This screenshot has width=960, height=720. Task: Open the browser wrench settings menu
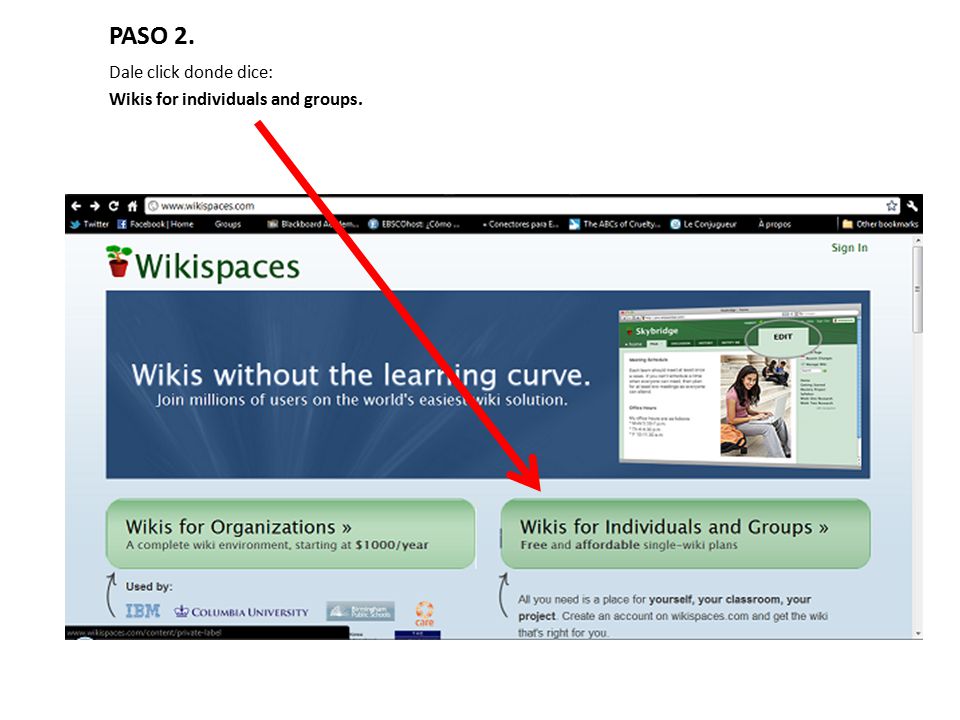(912, 206)
